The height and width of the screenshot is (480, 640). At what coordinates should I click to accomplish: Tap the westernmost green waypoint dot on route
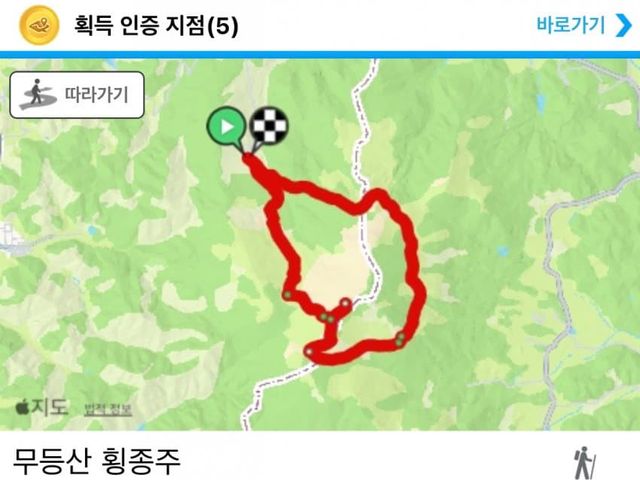(x=287, y=295)
